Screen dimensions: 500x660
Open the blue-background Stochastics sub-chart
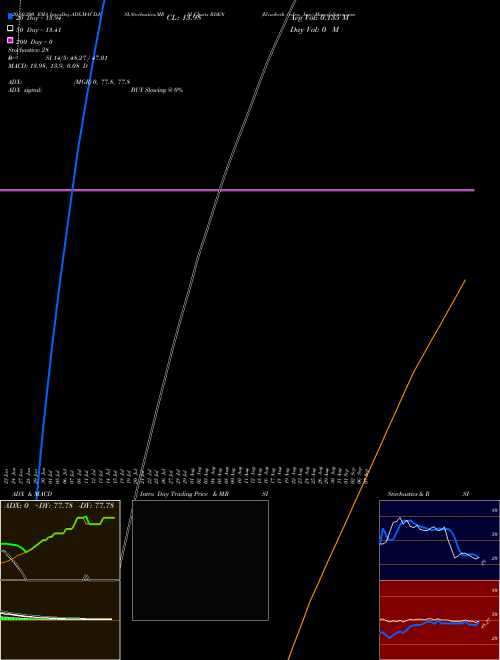tap(439, 540)
